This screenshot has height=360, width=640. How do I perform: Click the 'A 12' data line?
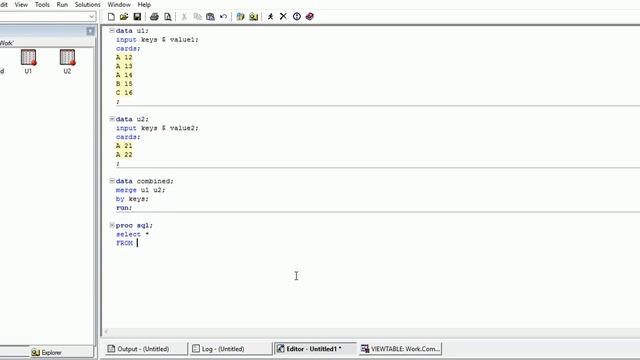[124, 58]
